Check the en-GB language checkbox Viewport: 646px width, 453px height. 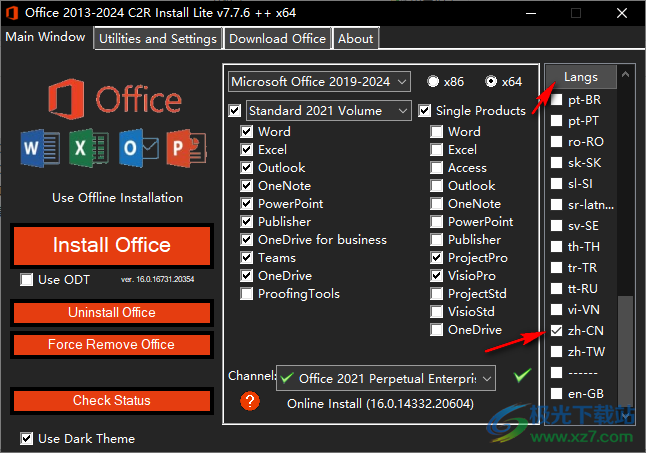(x=557, y=394)
